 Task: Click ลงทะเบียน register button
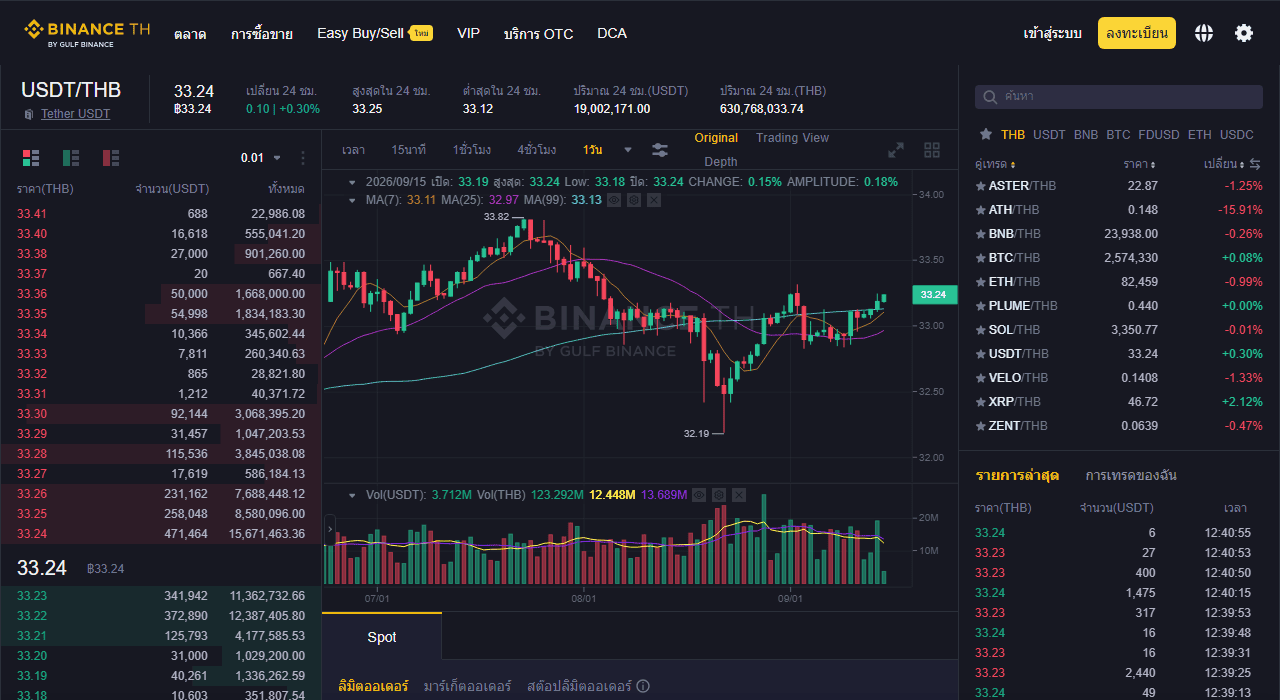(1137, 33)
